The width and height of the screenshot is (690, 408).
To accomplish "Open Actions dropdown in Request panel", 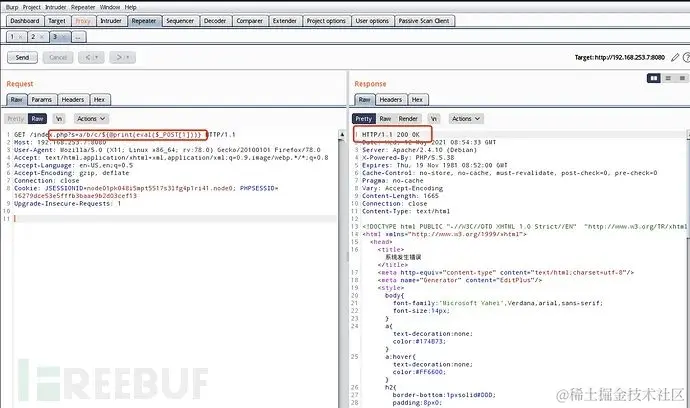I will click(x=91, y=119).
